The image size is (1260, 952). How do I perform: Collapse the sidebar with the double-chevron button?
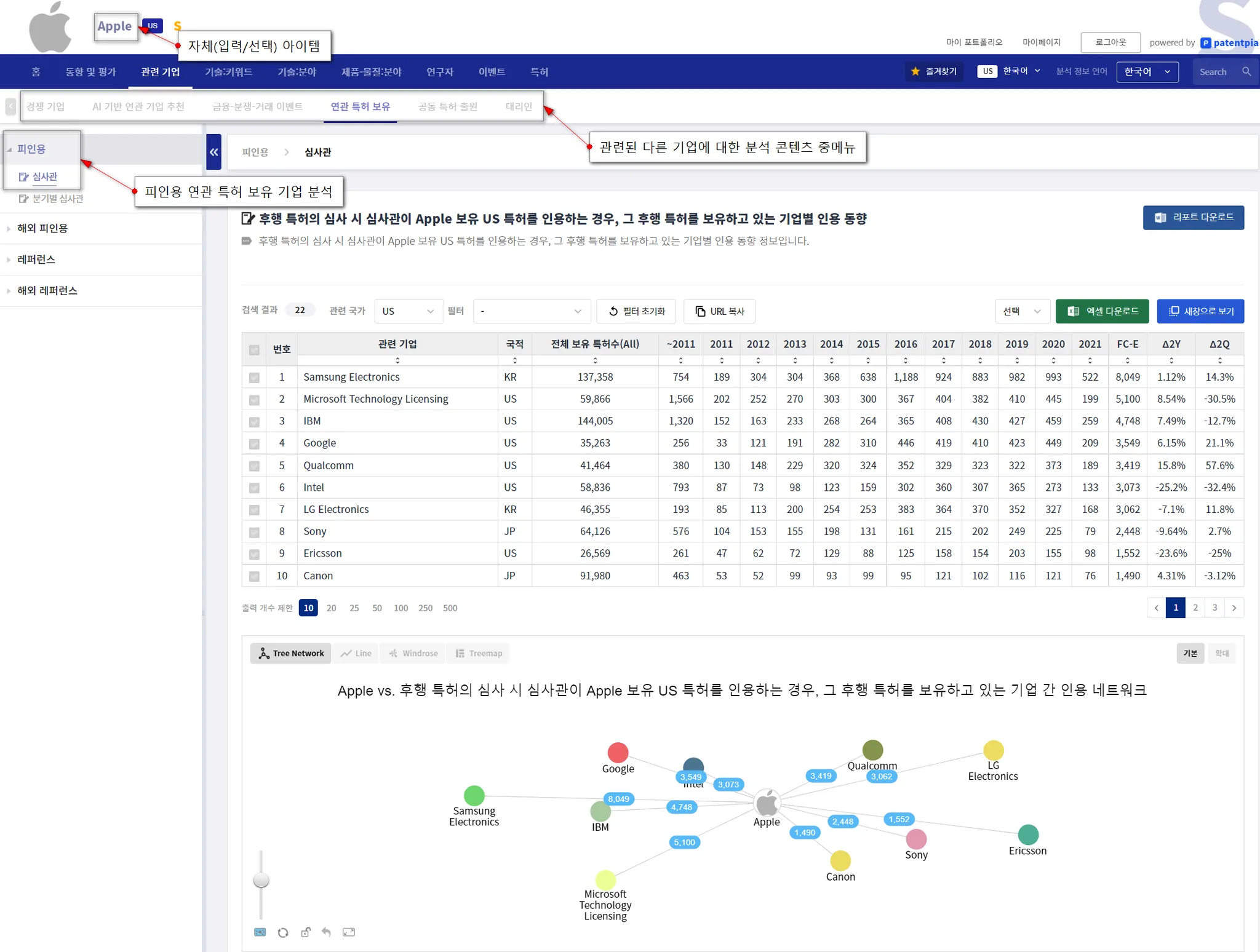(x=213, y=152)
